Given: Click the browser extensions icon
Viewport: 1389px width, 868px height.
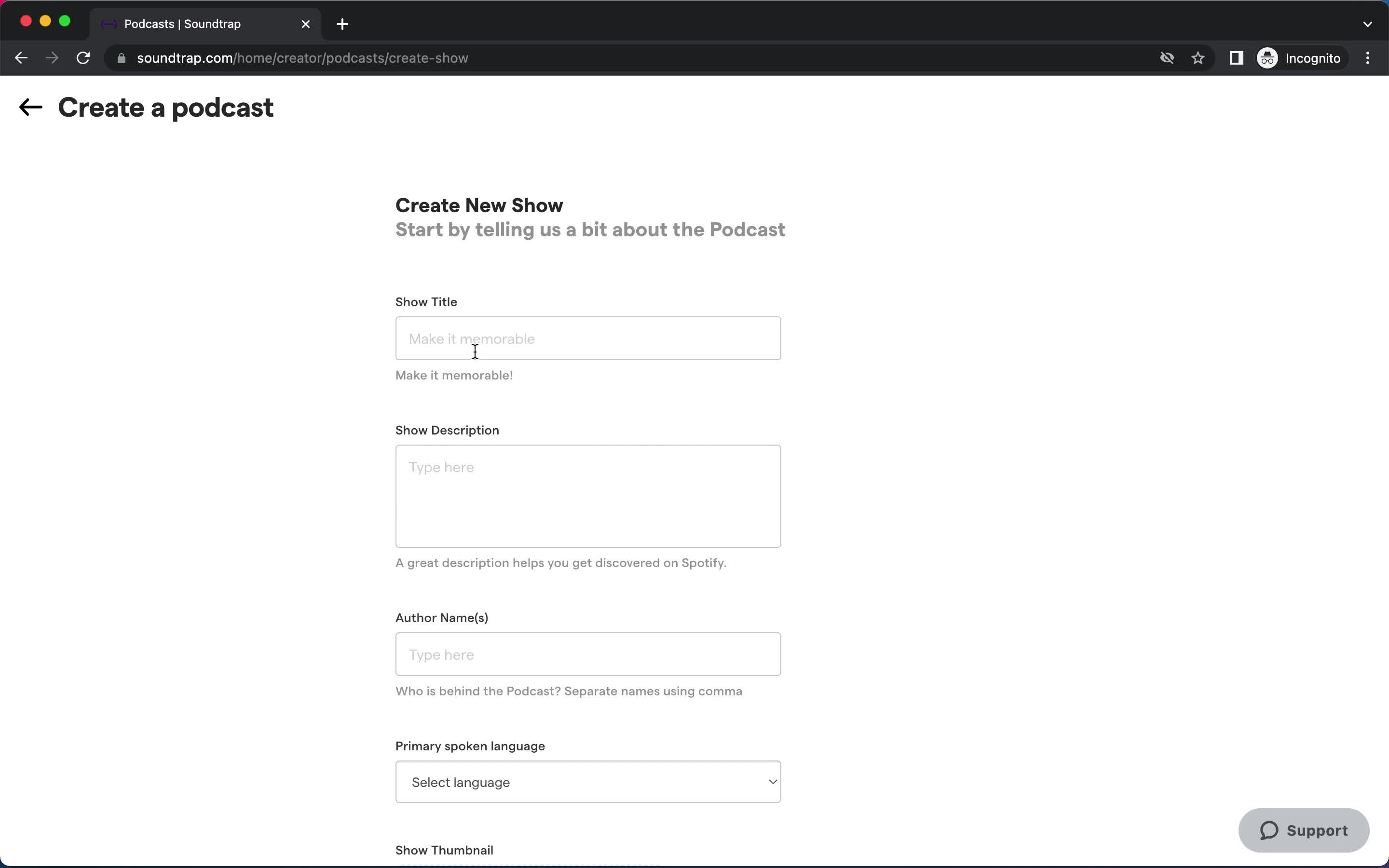Looking at the screenshot, I should click(x=1235, y=58).
